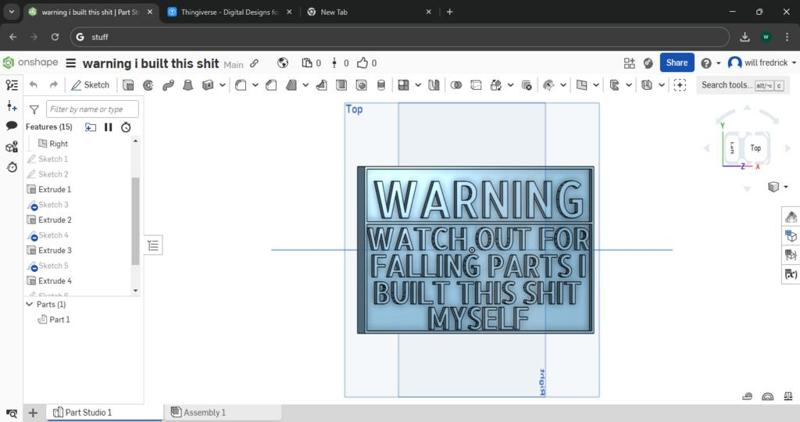Open the Help menu dropdown
The image size is (800, 422).
711,63
